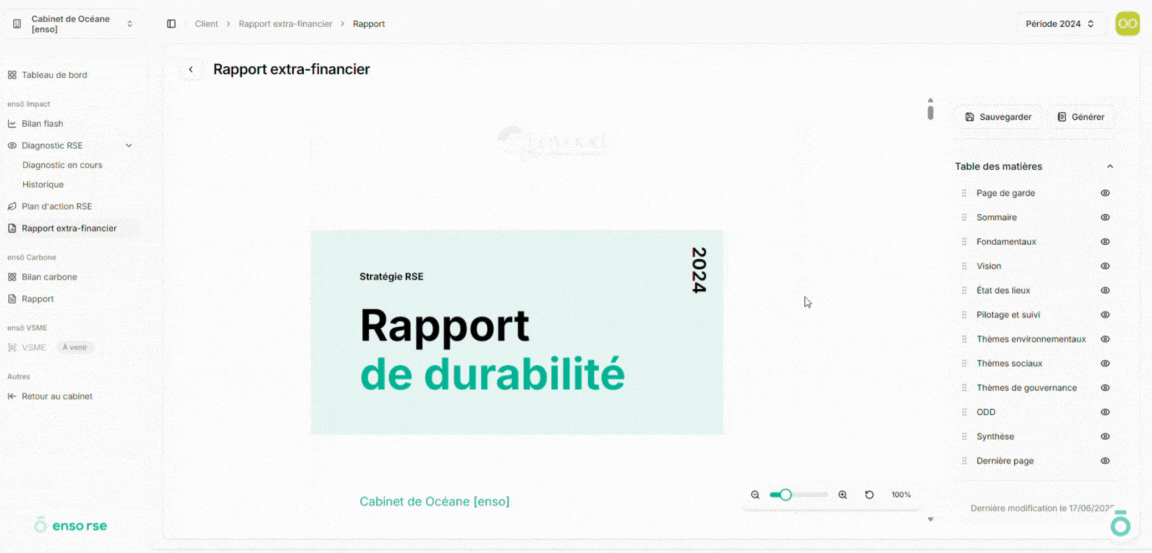
Task: Click the zoom level slider
Action: pos(799,495)
